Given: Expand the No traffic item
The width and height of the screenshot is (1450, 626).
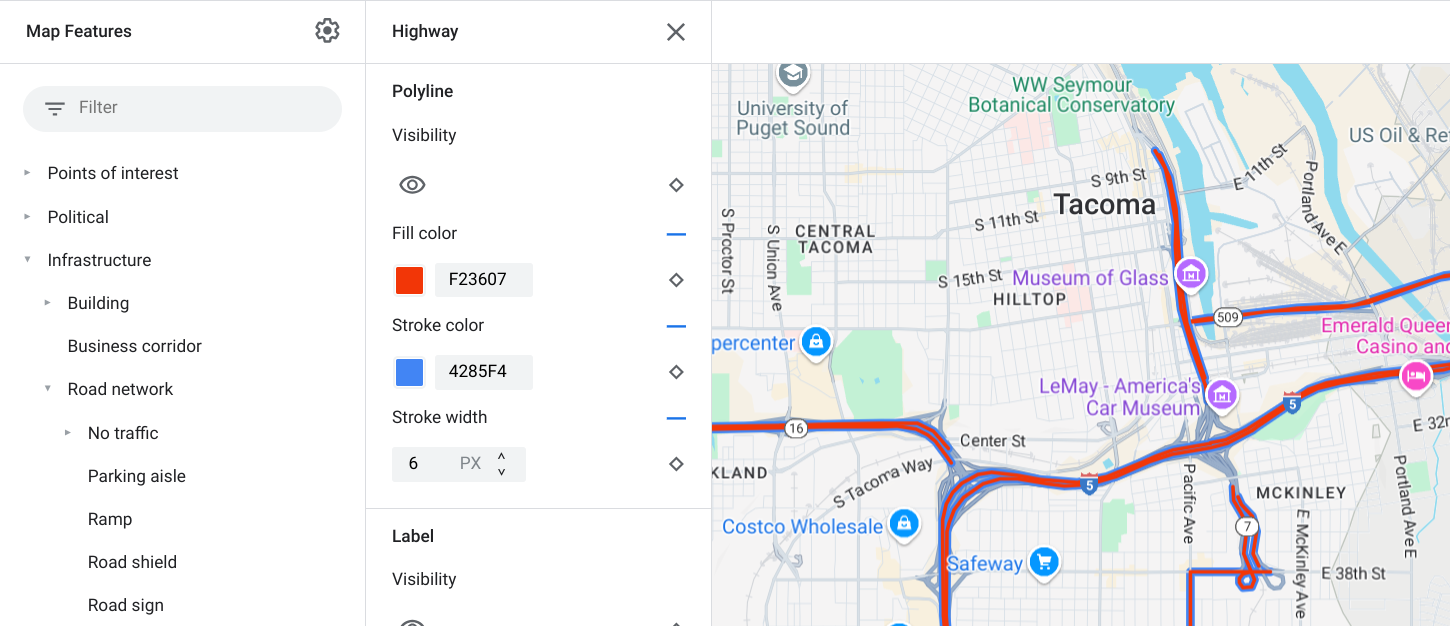Looking at the screenshot, I should click(68, 433).
